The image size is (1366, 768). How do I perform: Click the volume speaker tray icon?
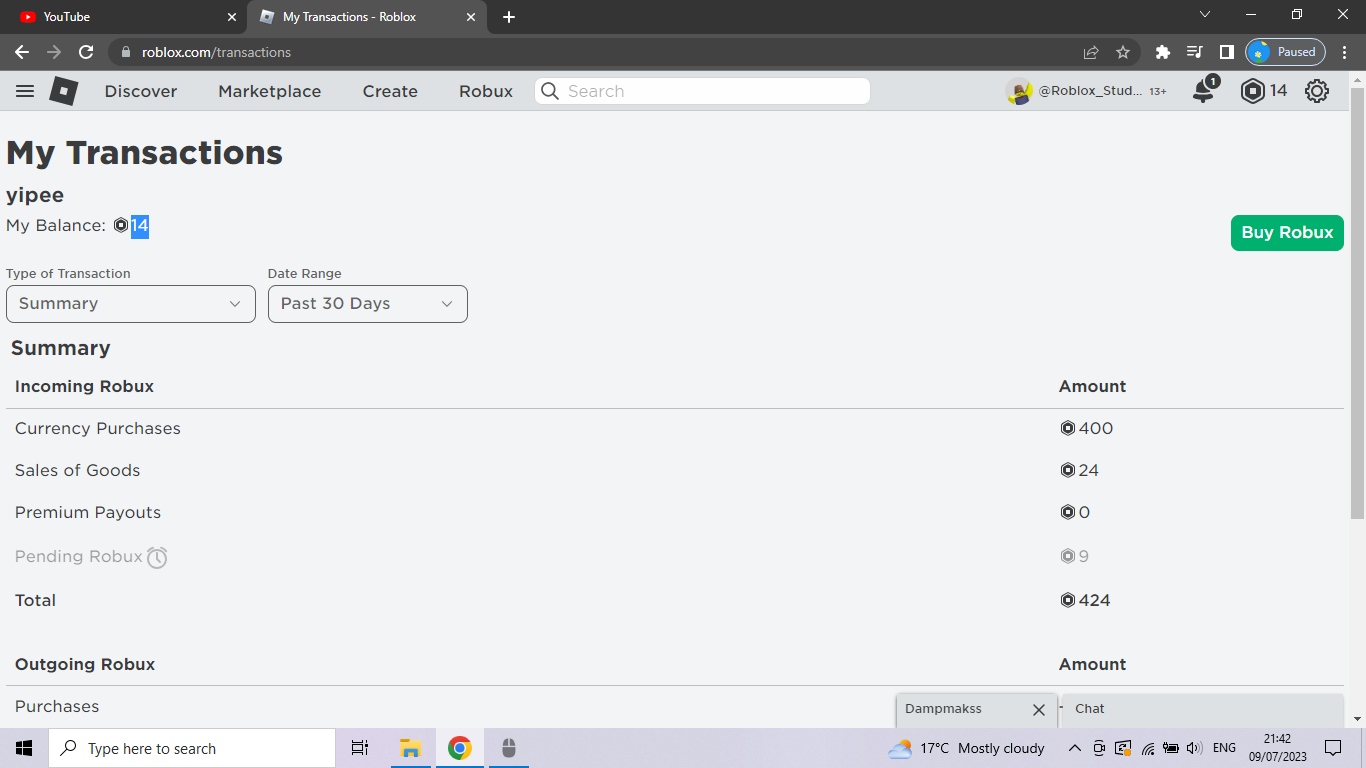[1194, 748]
